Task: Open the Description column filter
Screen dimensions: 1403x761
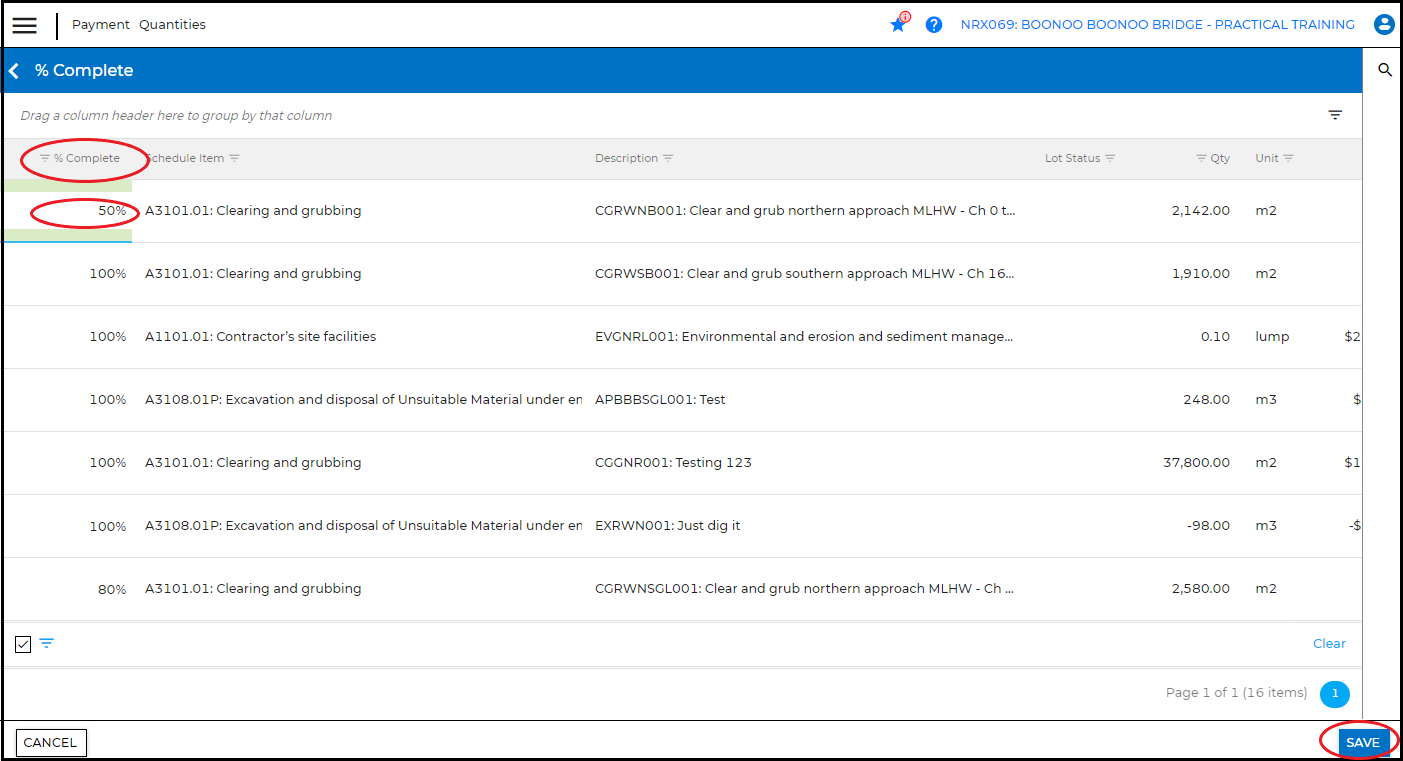Action: click(x=667, y=157)
